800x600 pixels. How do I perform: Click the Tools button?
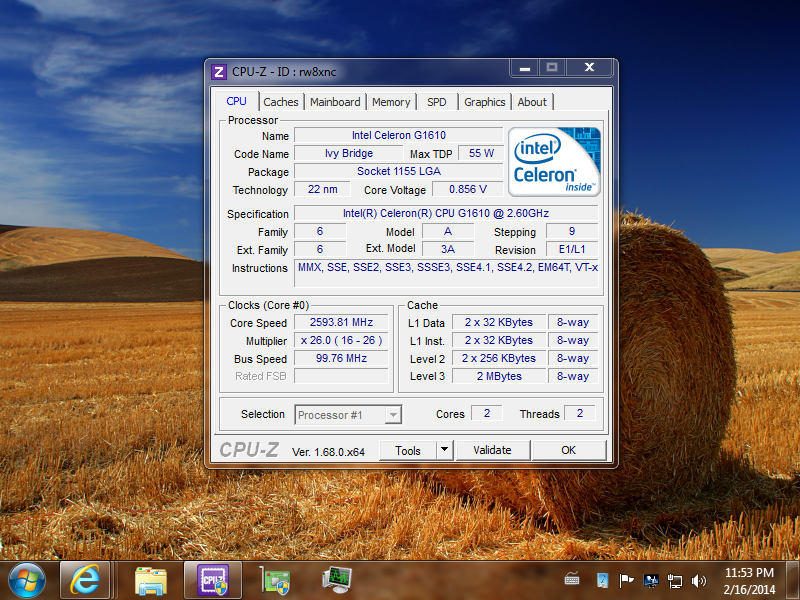408,451
